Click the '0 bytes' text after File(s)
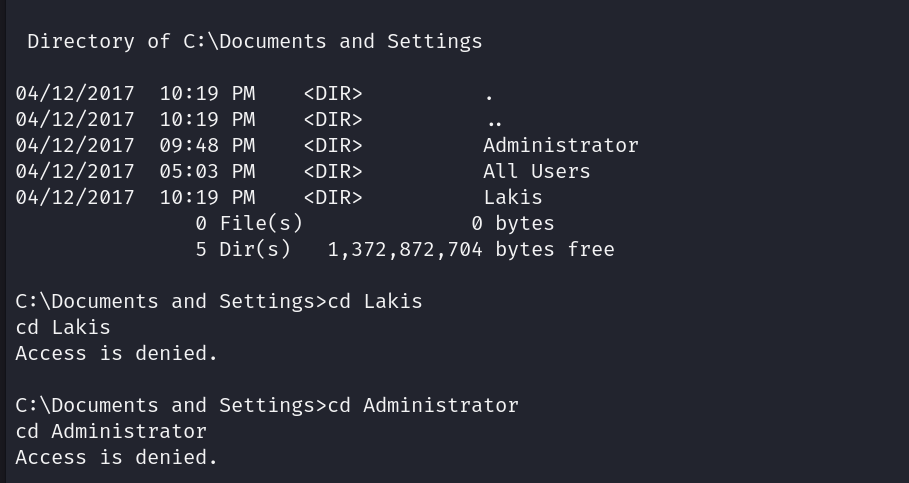Screen dimensions: 909x483 click(512, 223)
